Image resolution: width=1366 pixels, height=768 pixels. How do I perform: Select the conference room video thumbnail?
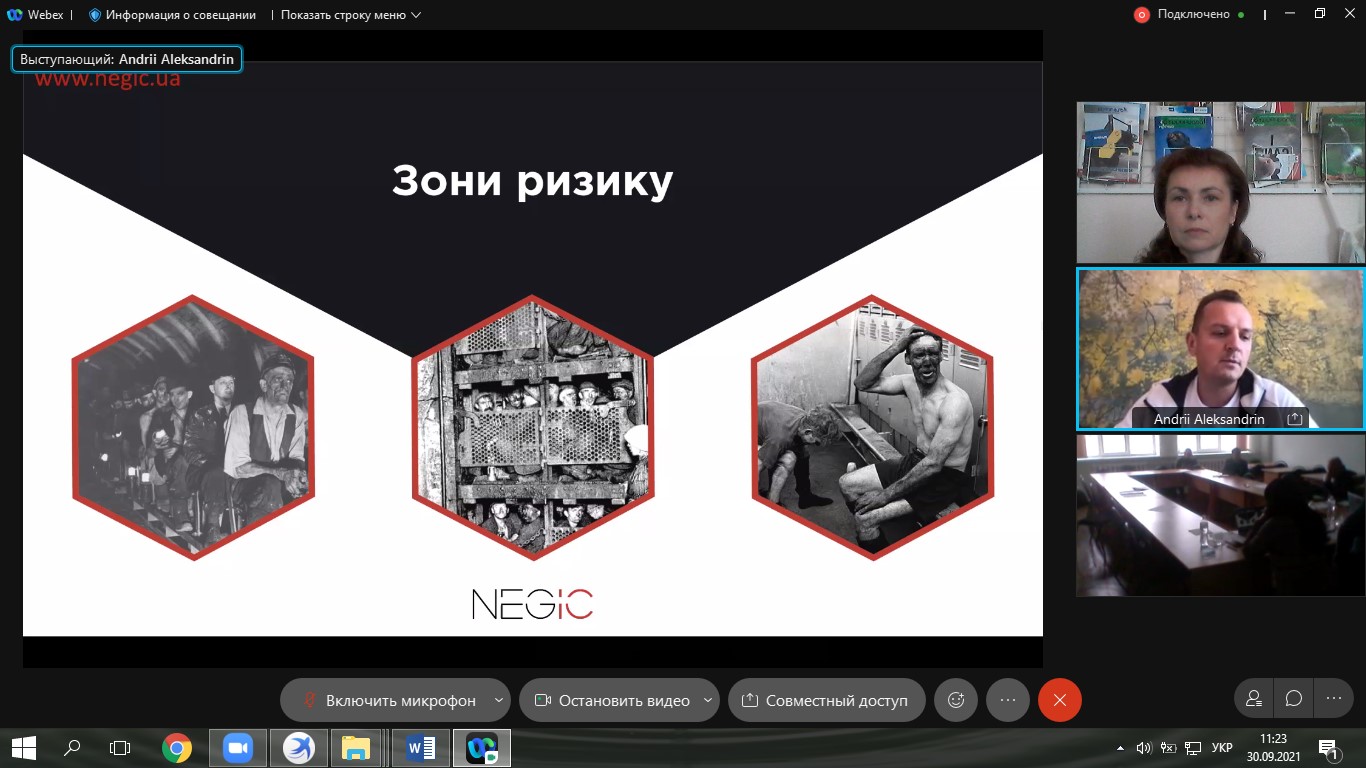click(x=1220, y=515)
